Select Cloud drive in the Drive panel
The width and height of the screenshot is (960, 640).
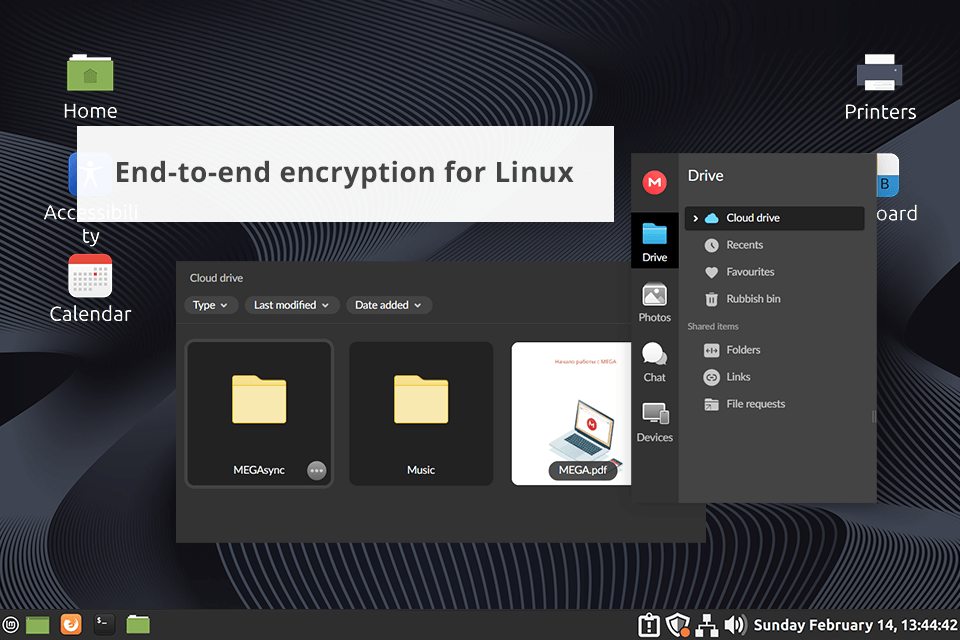[x=774, y=218]
